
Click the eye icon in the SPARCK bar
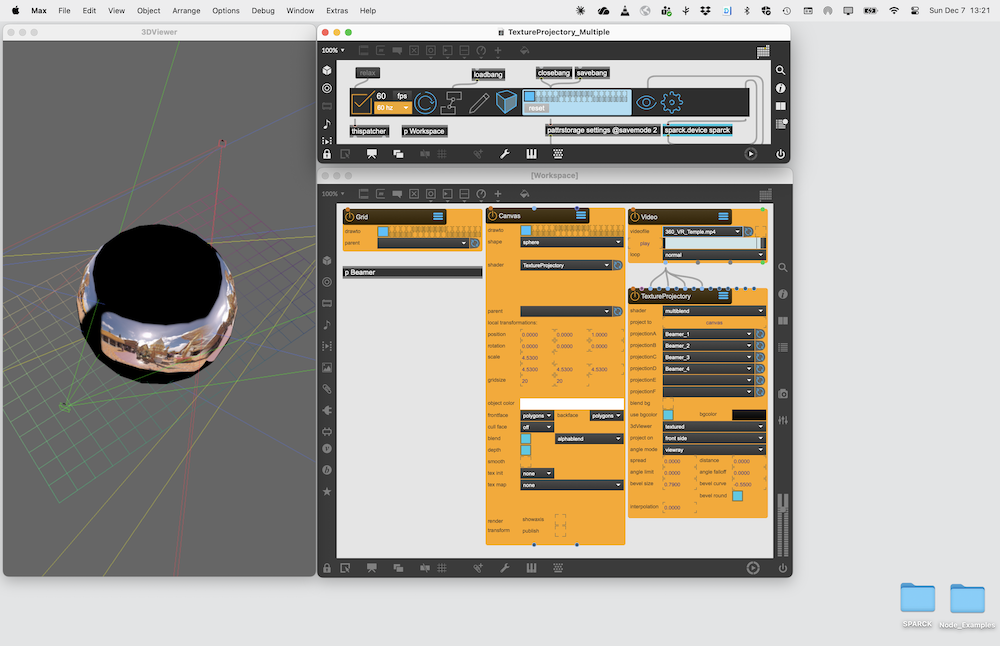click(647, 102)
